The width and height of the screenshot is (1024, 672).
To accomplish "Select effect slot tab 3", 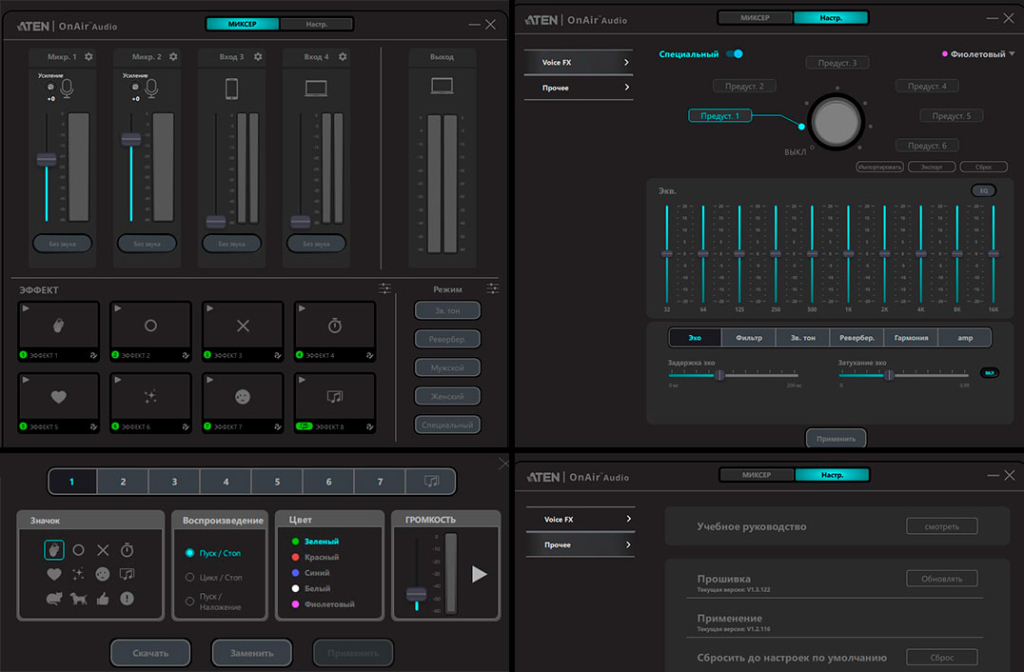I will click(174, 482).
